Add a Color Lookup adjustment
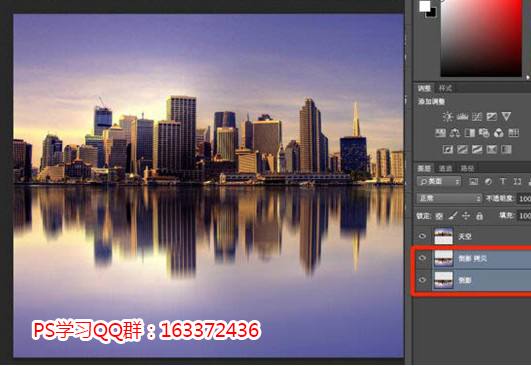Image resolution: width=531 pixels, height=366 pixels. [513, 133]
